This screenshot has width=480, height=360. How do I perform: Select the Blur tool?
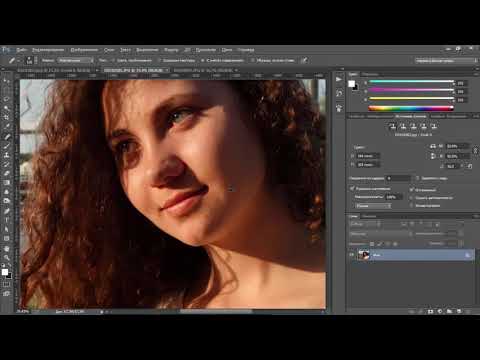coord(6,192)
